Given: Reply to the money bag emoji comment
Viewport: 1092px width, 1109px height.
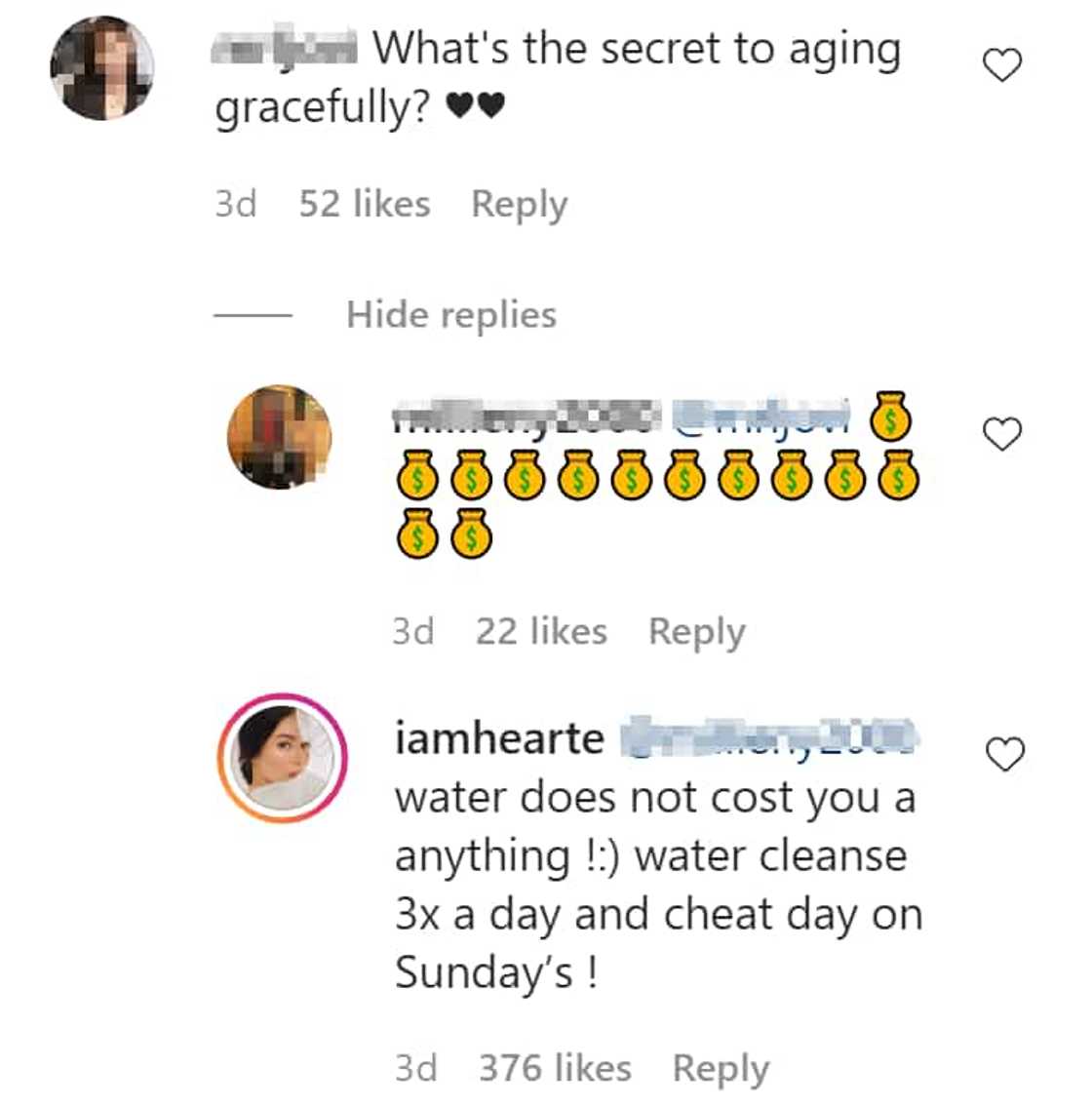Looking at the screenshot, I should click(x=696, y=632).
